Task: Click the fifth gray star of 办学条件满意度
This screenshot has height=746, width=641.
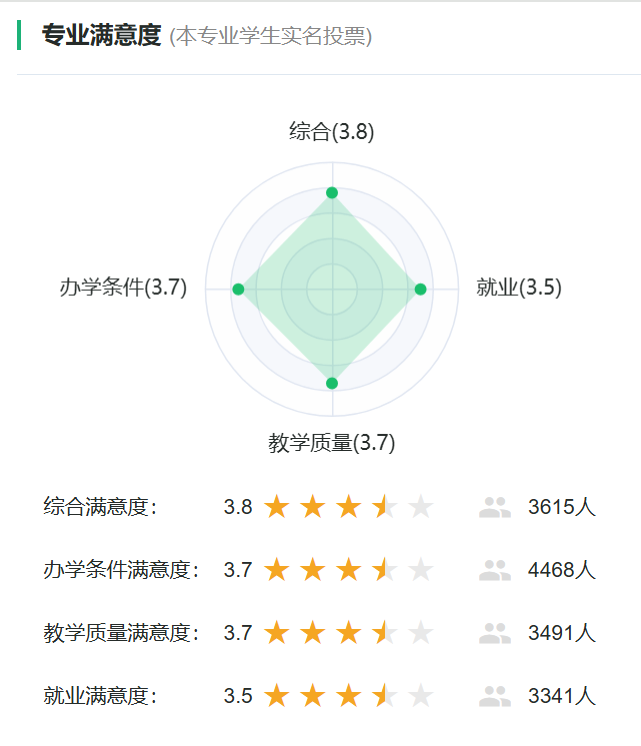Action: click(x=421, y=570)
